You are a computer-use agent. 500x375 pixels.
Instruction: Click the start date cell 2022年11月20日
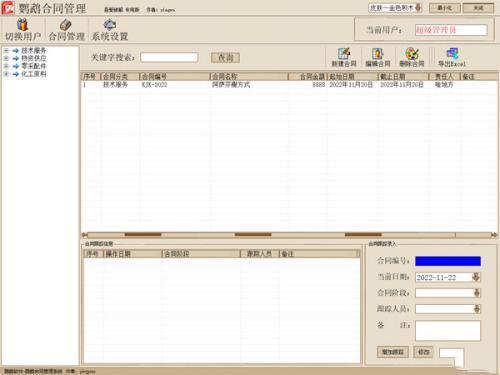351,85
